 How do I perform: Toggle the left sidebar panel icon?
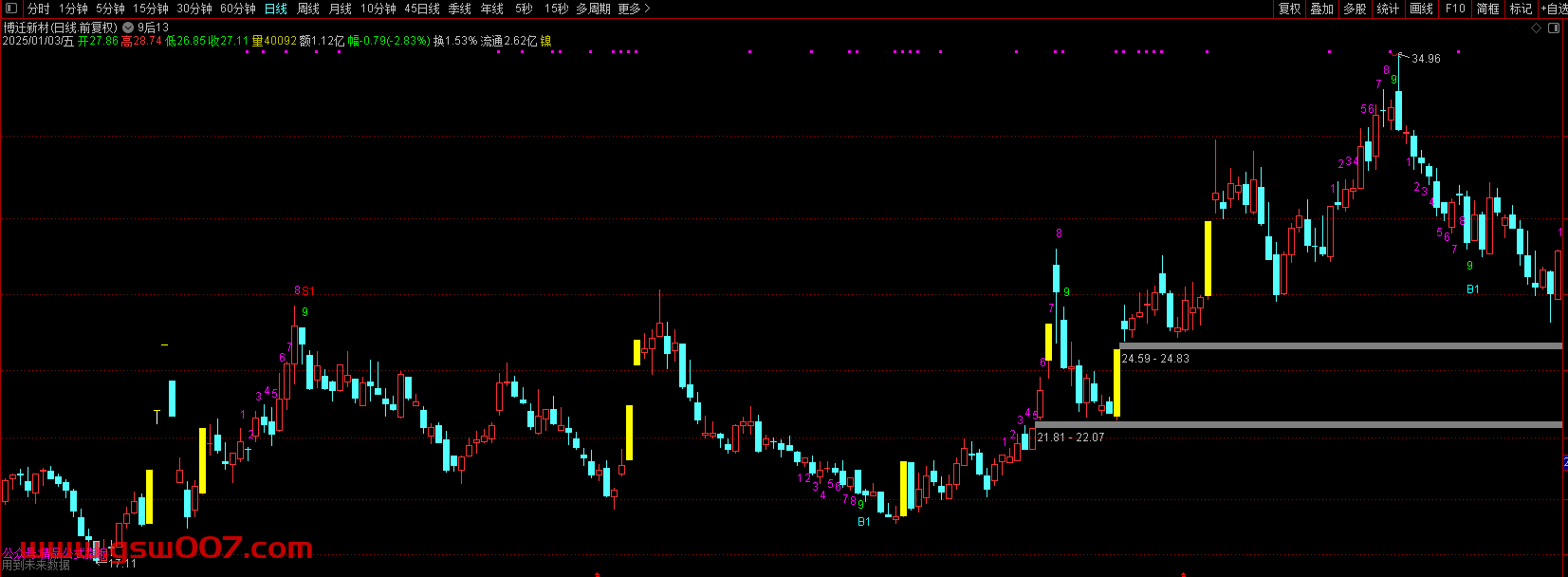point(11,9)
